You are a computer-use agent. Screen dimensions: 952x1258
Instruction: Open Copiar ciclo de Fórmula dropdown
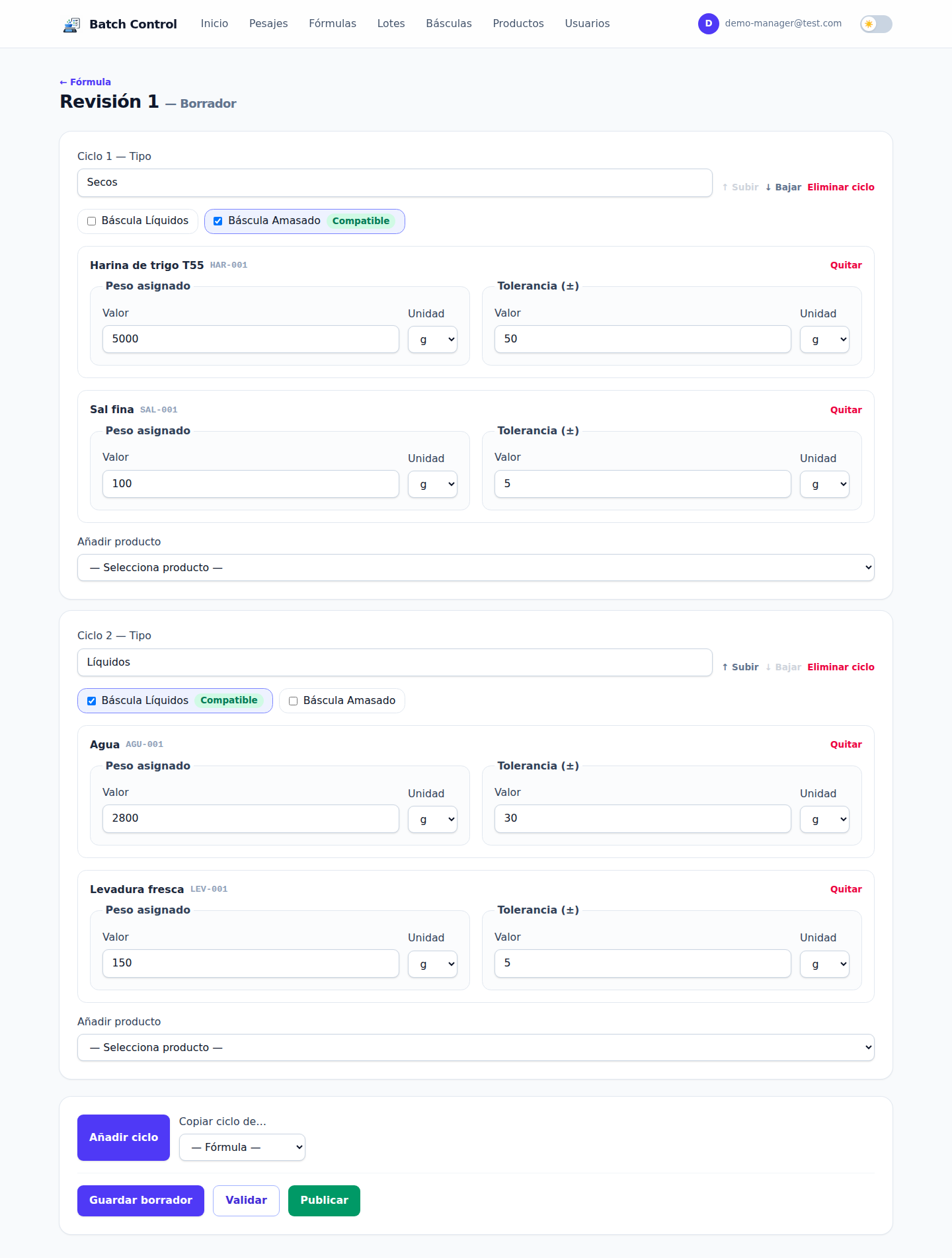pos(242,1148)
